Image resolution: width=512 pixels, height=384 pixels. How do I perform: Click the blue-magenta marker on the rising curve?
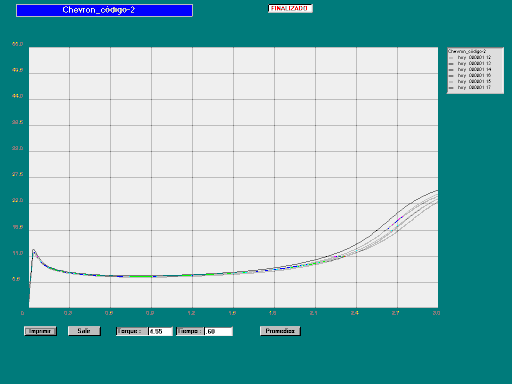pyautogui.click(x=399, y=219)
